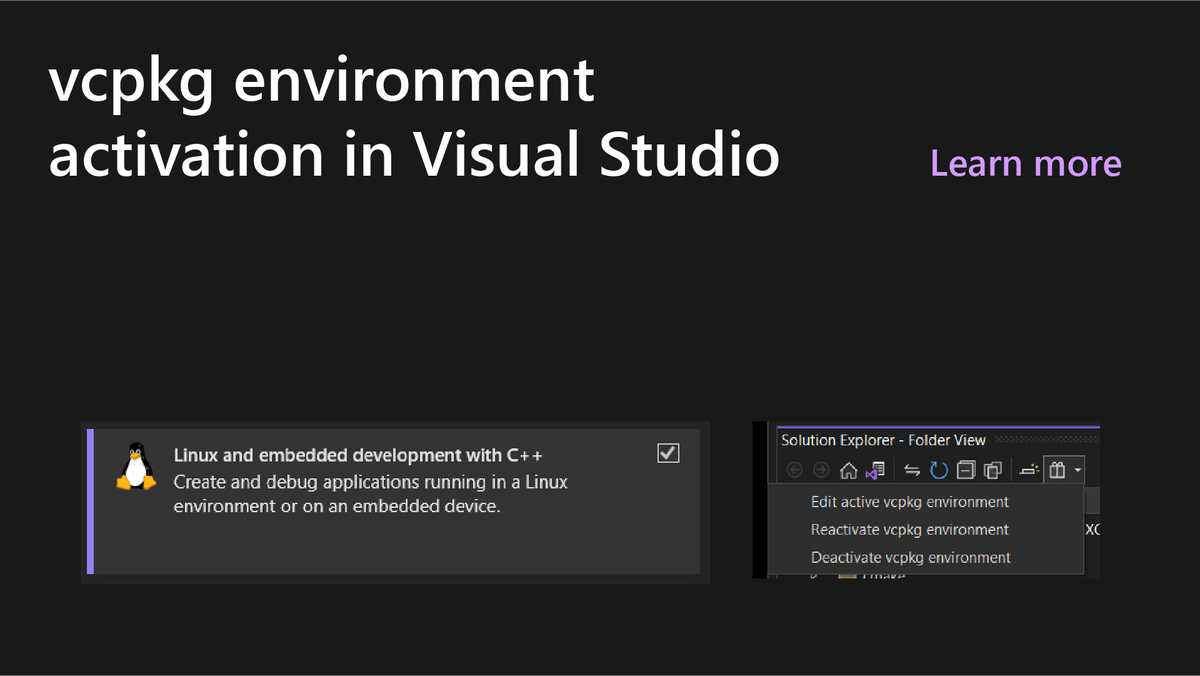Image resolution: width=1200 pixels, height=676 pixels.
Task: Click the Show All Files icon
Action: (x=992, y=470)
